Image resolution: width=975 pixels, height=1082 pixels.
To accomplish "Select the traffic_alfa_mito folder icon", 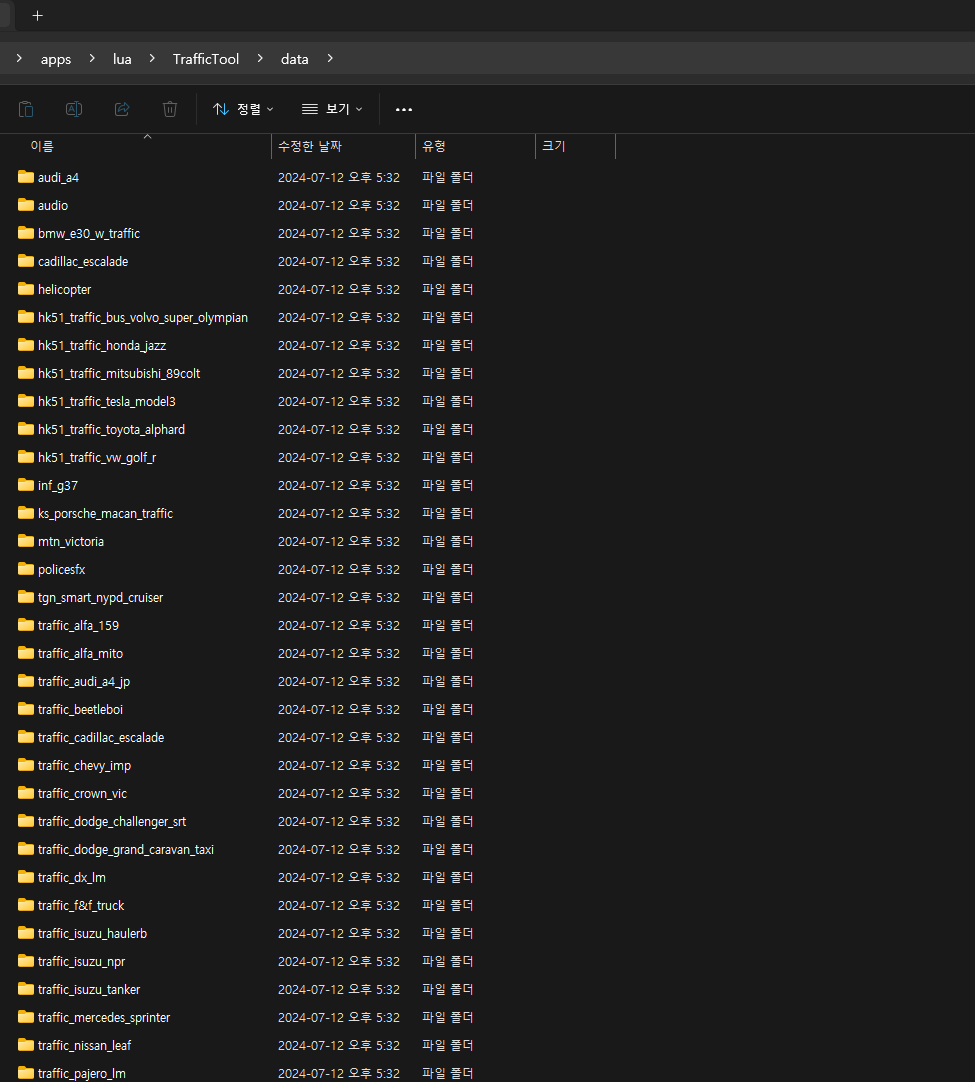I will click(26, 653).
